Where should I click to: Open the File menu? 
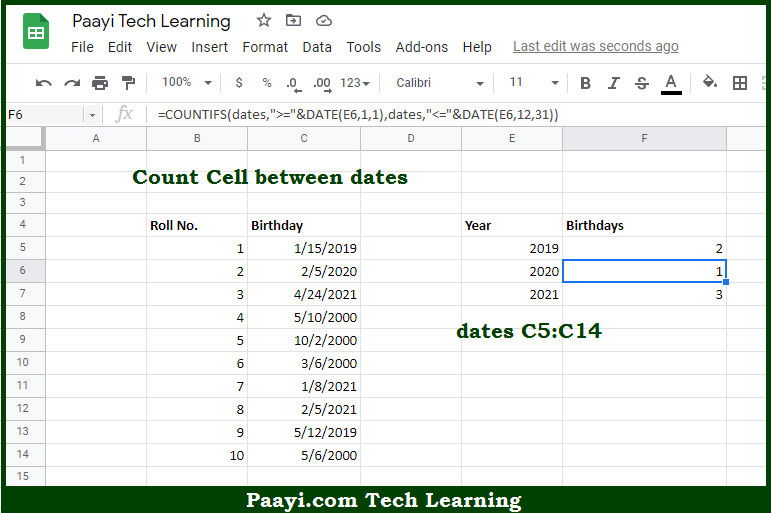(x=82, y=47)
